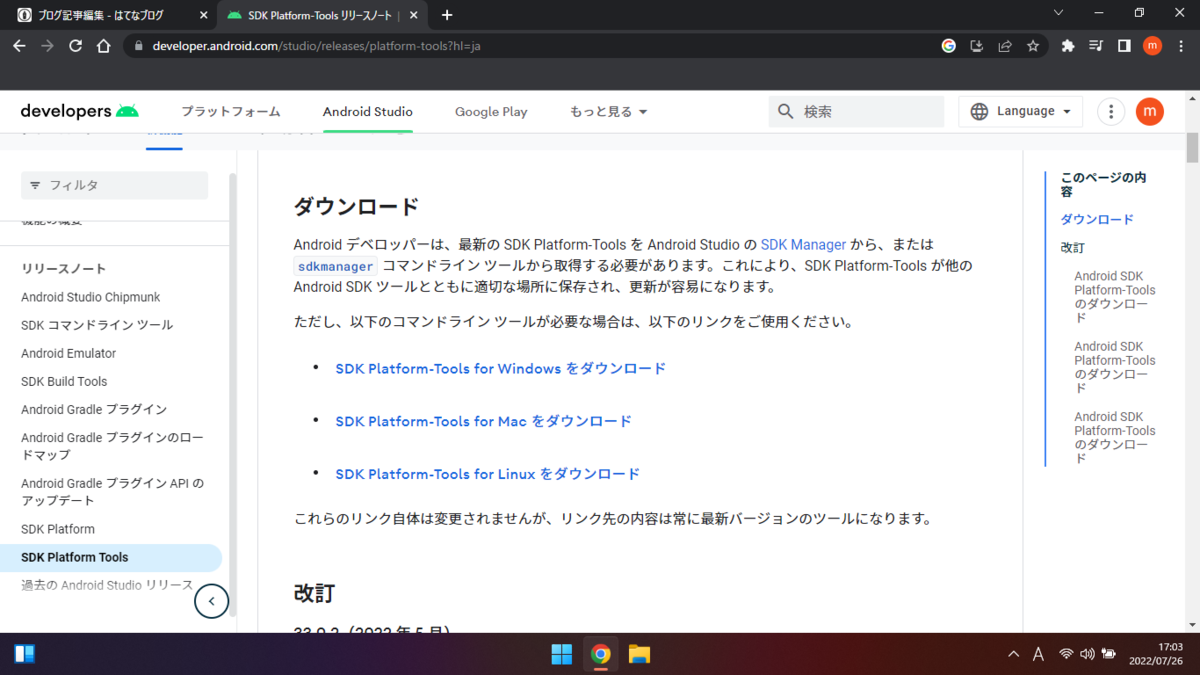Close the はてなブログ browser tab
Viewport: 1200px width, 675px height.
tap(203, 15)
